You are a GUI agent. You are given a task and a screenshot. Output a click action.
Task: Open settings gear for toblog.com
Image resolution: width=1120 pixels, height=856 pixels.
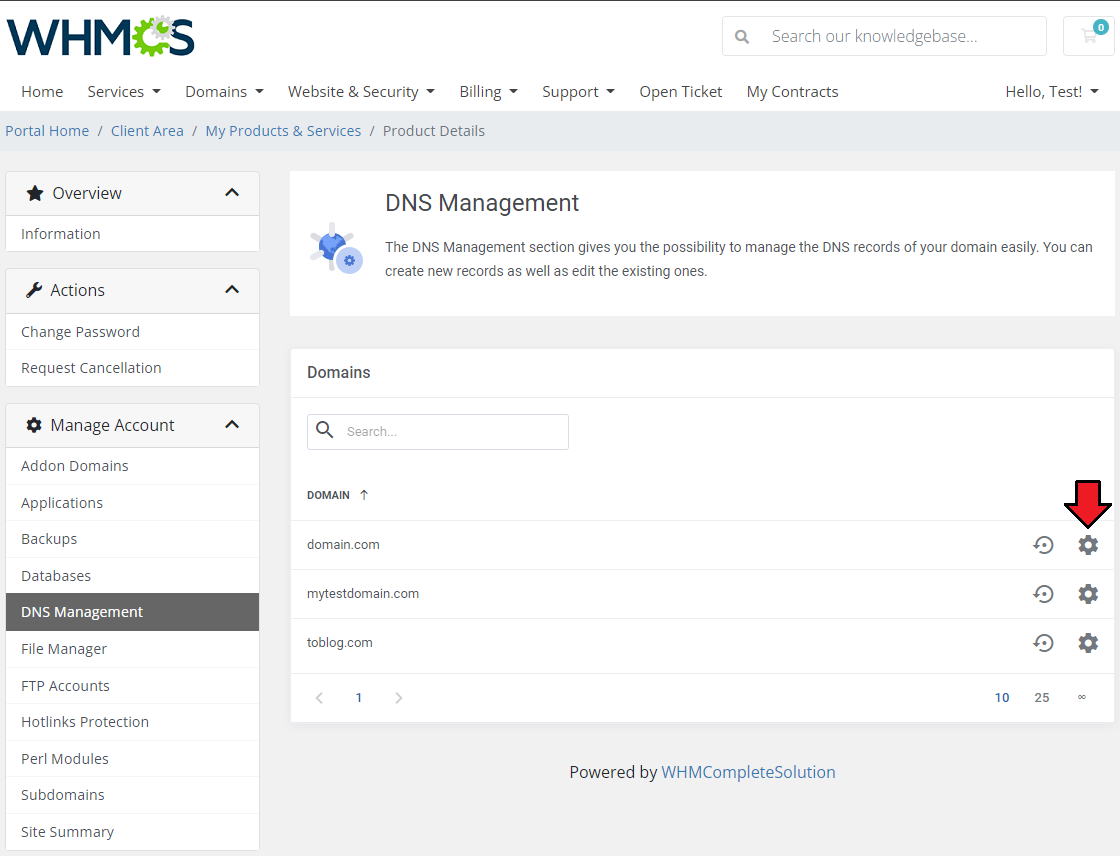(1087, 642)
